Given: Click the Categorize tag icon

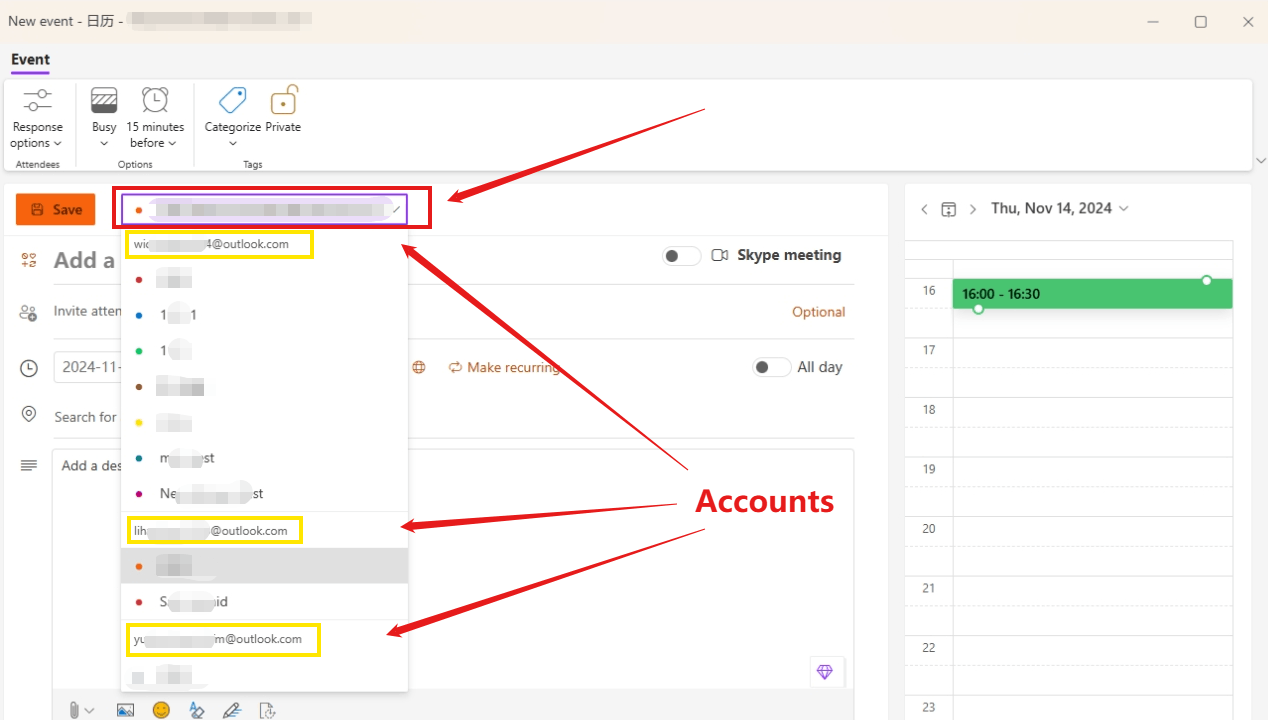Looking at the screenshot, I should pos(232,100).
